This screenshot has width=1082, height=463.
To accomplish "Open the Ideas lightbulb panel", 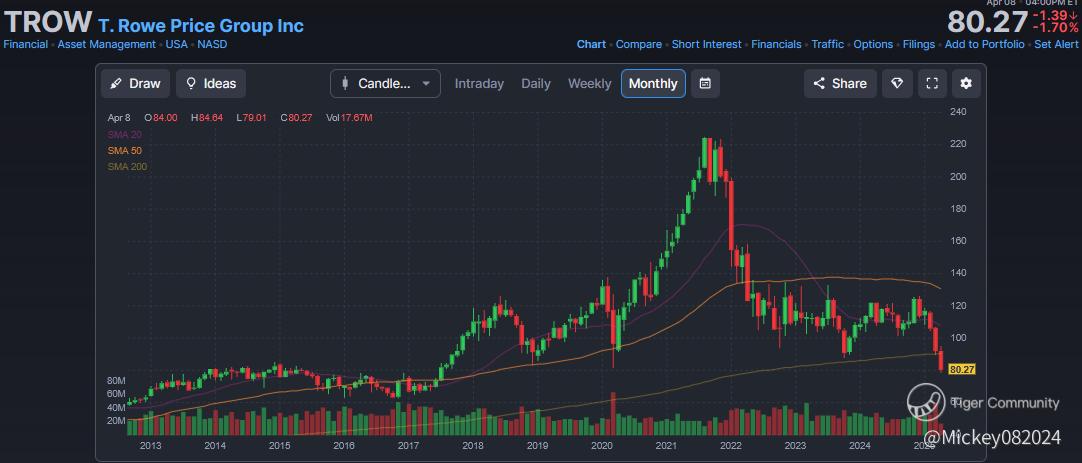I will tap(211, 84).
